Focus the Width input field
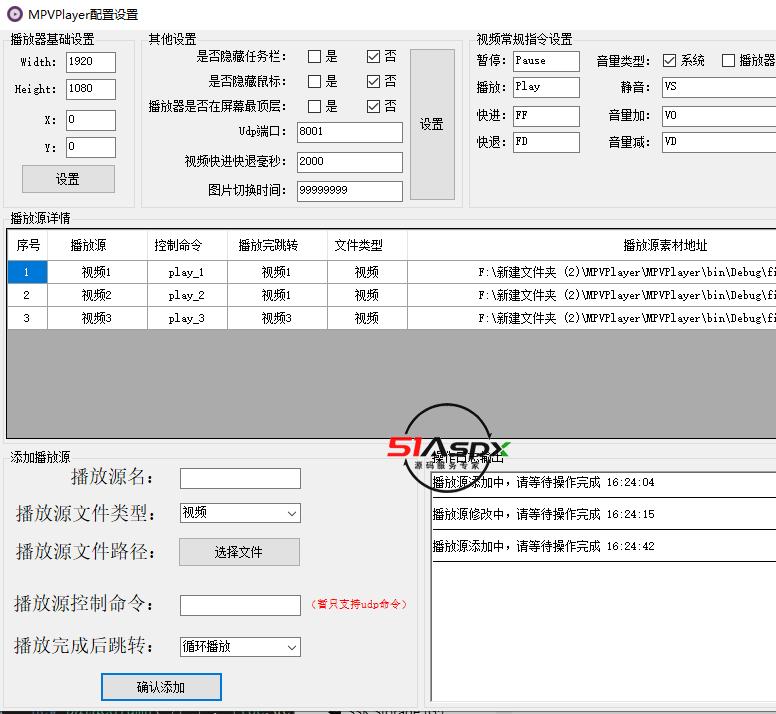This screenshot has width=776, height=714. point(91,62)
